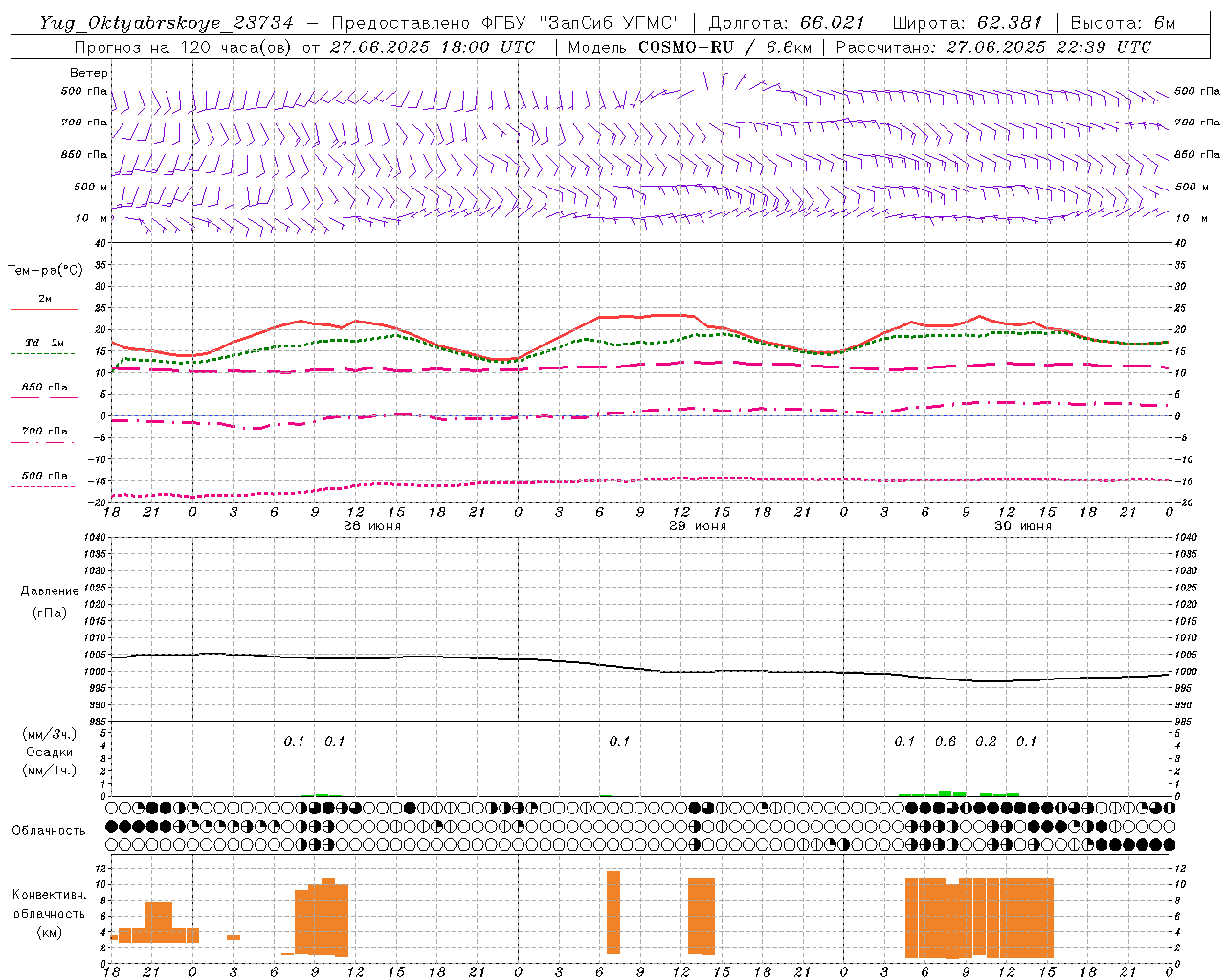Click the "Конвективн." convective cloud label
The height and width of the screenshot is (980, 1225).
click(49, 895)
